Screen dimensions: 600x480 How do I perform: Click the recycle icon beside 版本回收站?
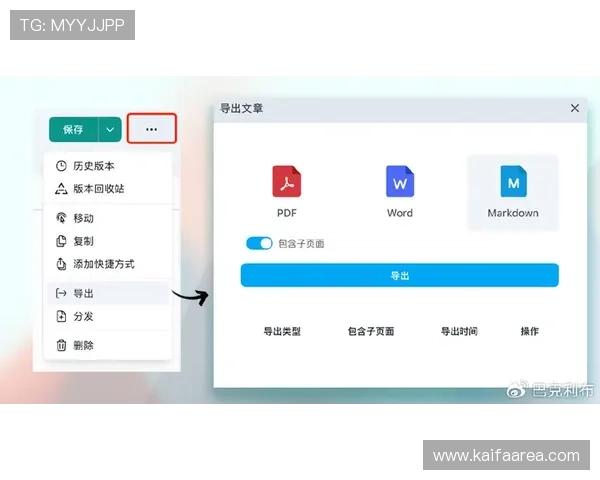61,188
